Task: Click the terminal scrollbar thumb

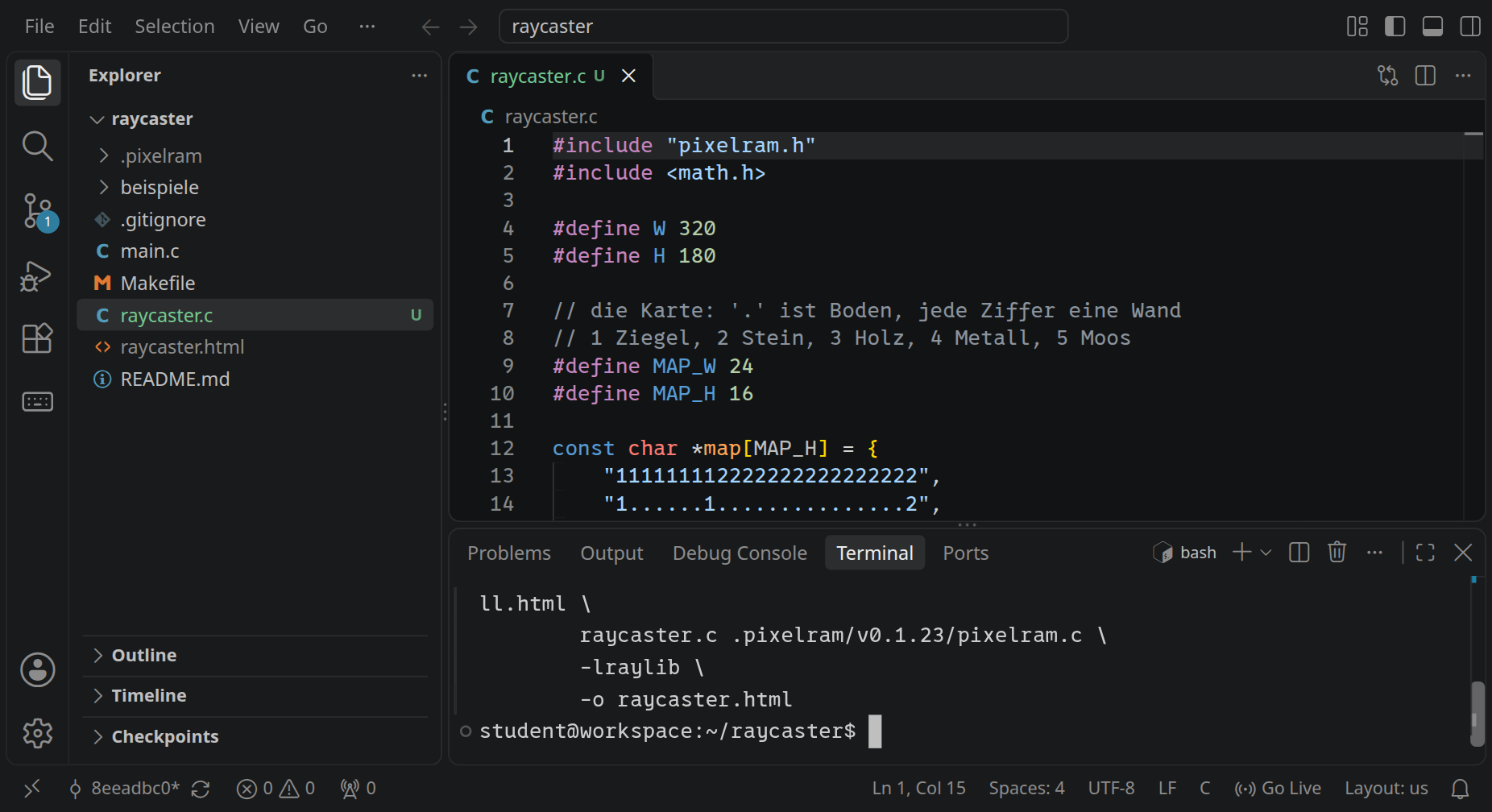Action: tap(1477, 714)
